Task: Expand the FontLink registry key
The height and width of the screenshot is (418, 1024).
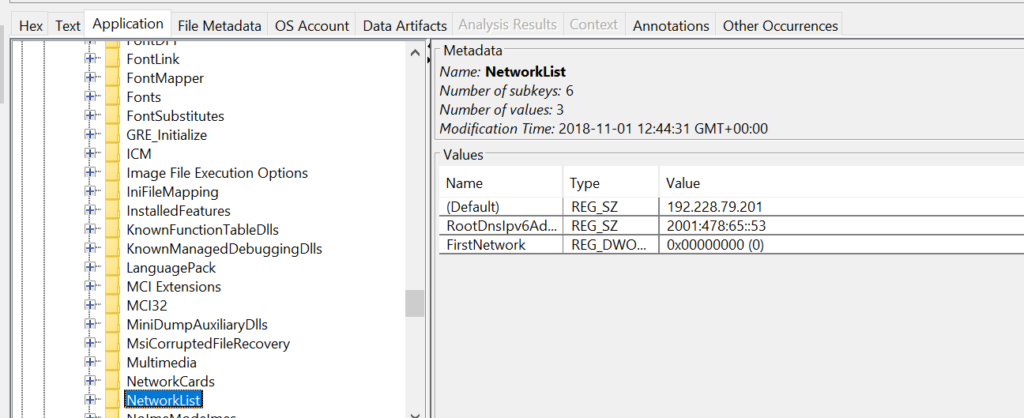Action: point(90,59)
